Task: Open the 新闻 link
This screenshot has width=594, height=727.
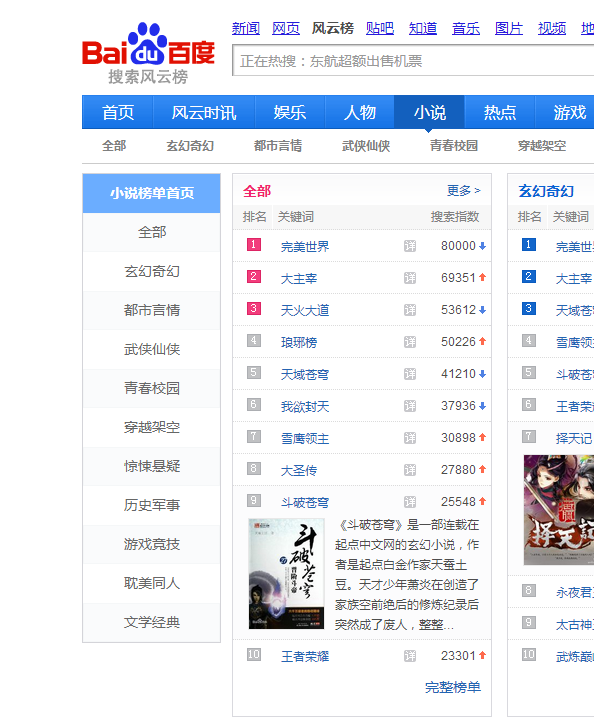Action: [246, 28]
